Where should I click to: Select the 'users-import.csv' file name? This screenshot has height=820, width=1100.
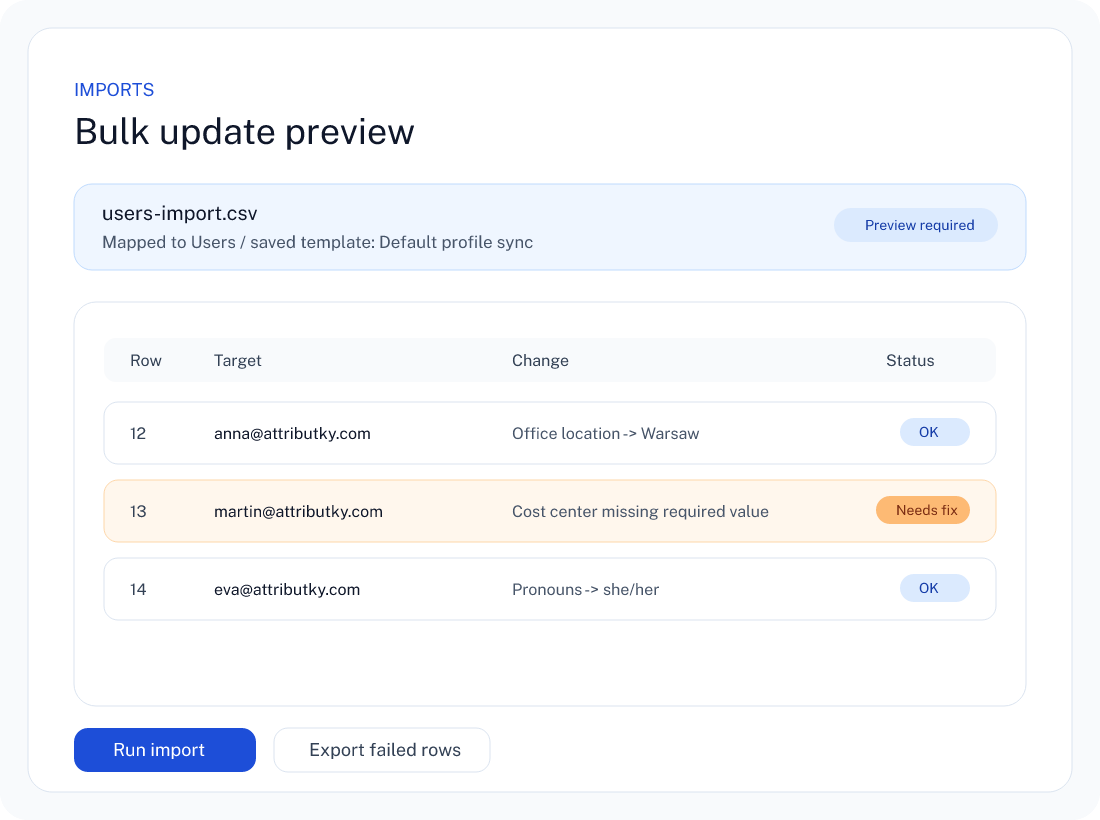(180, 213)
